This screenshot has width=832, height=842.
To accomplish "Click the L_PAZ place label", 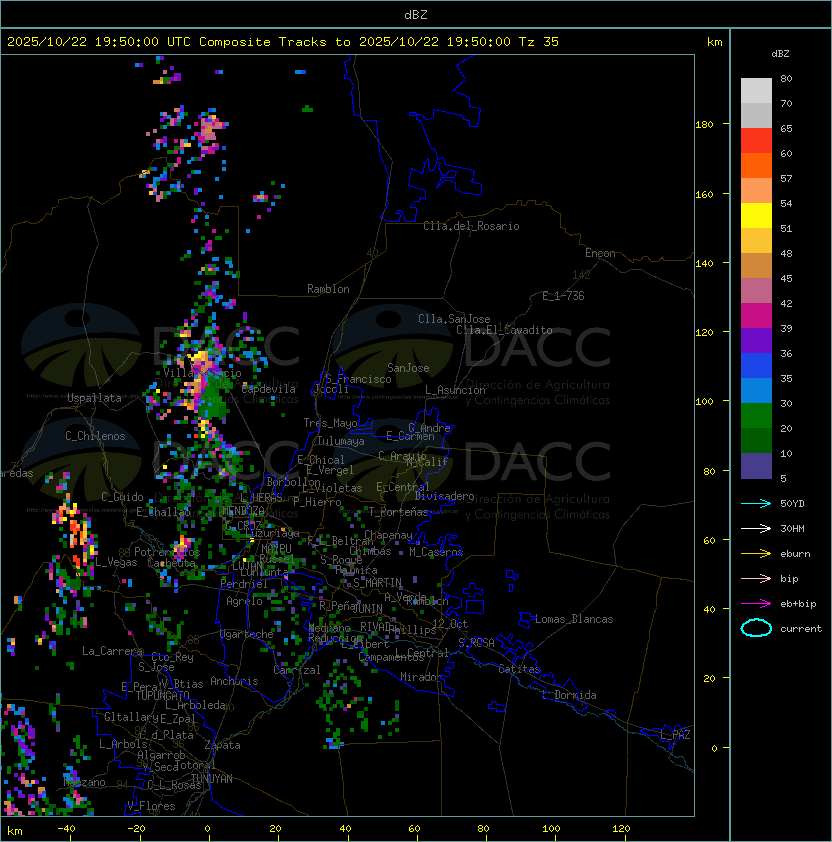I will pyautogui.click(x=675, y=735).
